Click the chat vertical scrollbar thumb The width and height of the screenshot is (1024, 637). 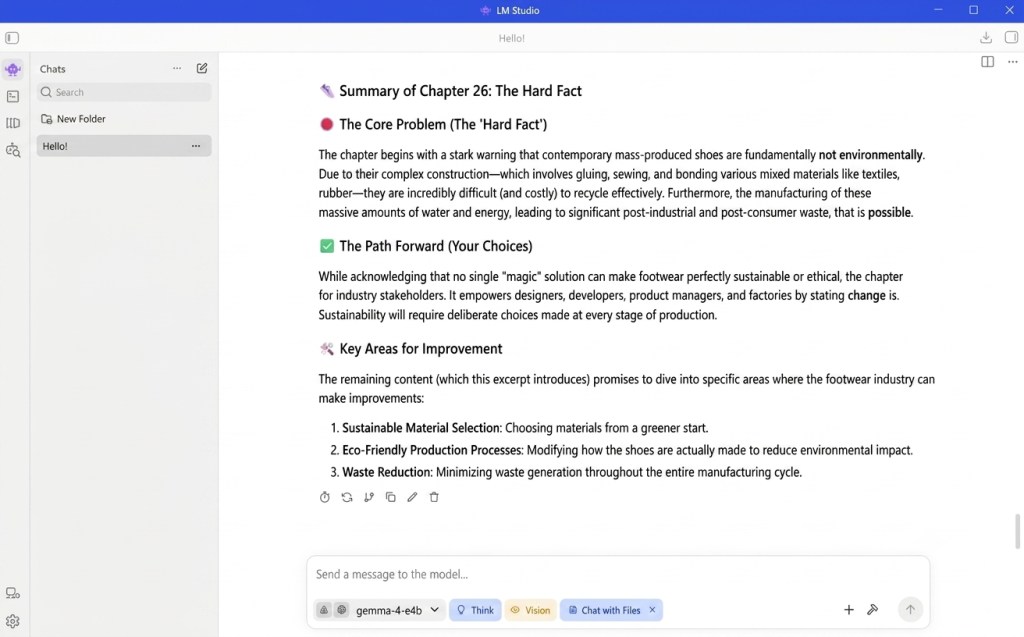(x=1017, y=531)
